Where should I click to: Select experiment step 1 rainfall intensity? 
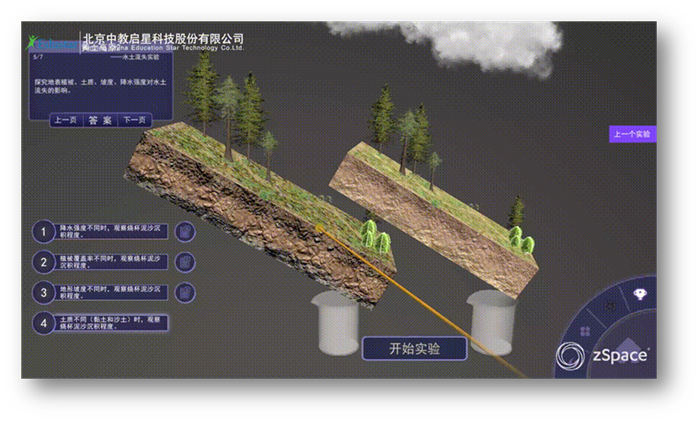coord(42,232)
